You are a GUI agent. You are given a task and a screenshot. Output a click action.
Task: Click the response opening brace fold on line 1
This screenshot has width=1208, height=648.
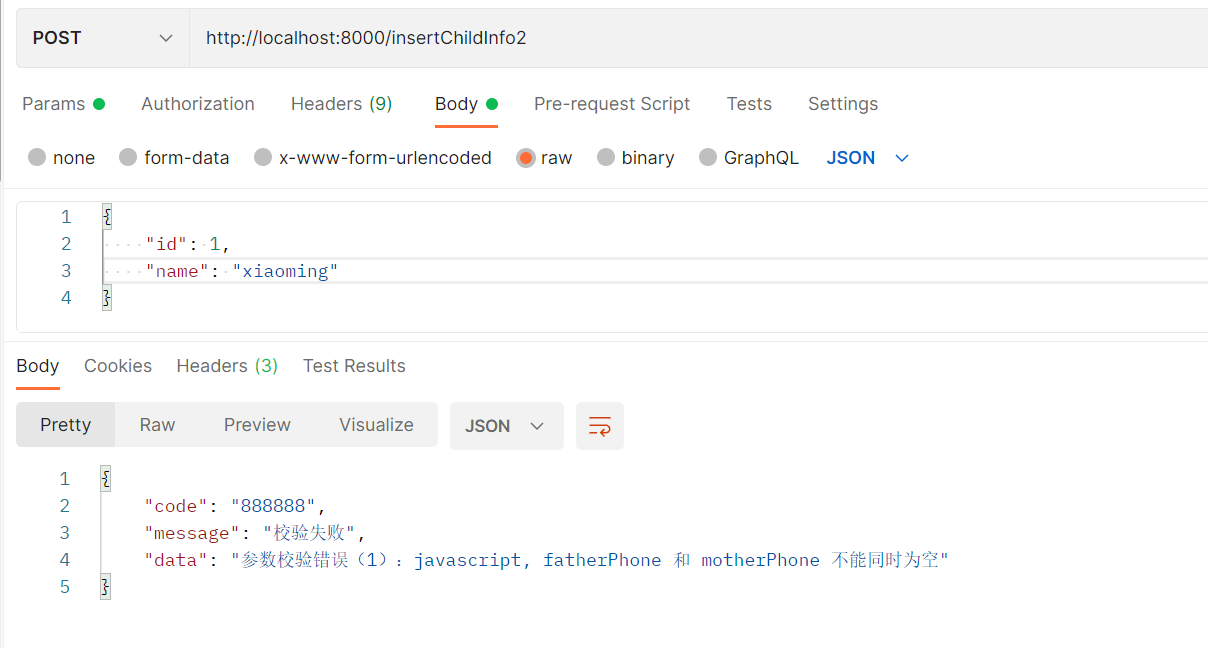click(106, 479)
